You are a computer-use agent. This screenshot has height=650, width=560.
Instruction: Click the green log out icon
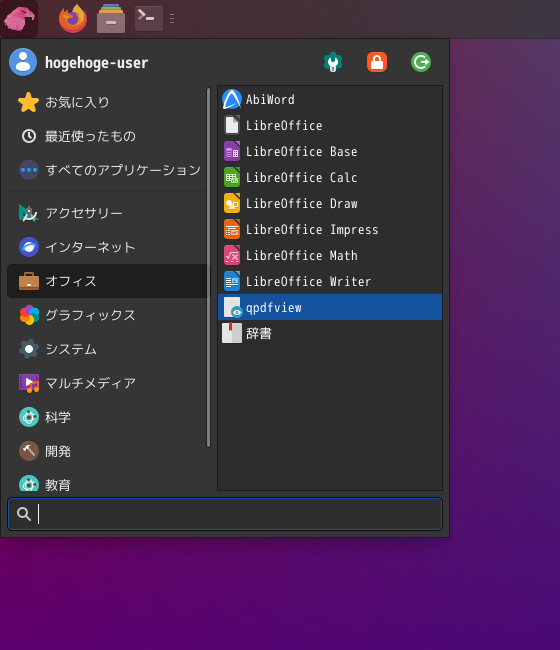click(421, 62)
